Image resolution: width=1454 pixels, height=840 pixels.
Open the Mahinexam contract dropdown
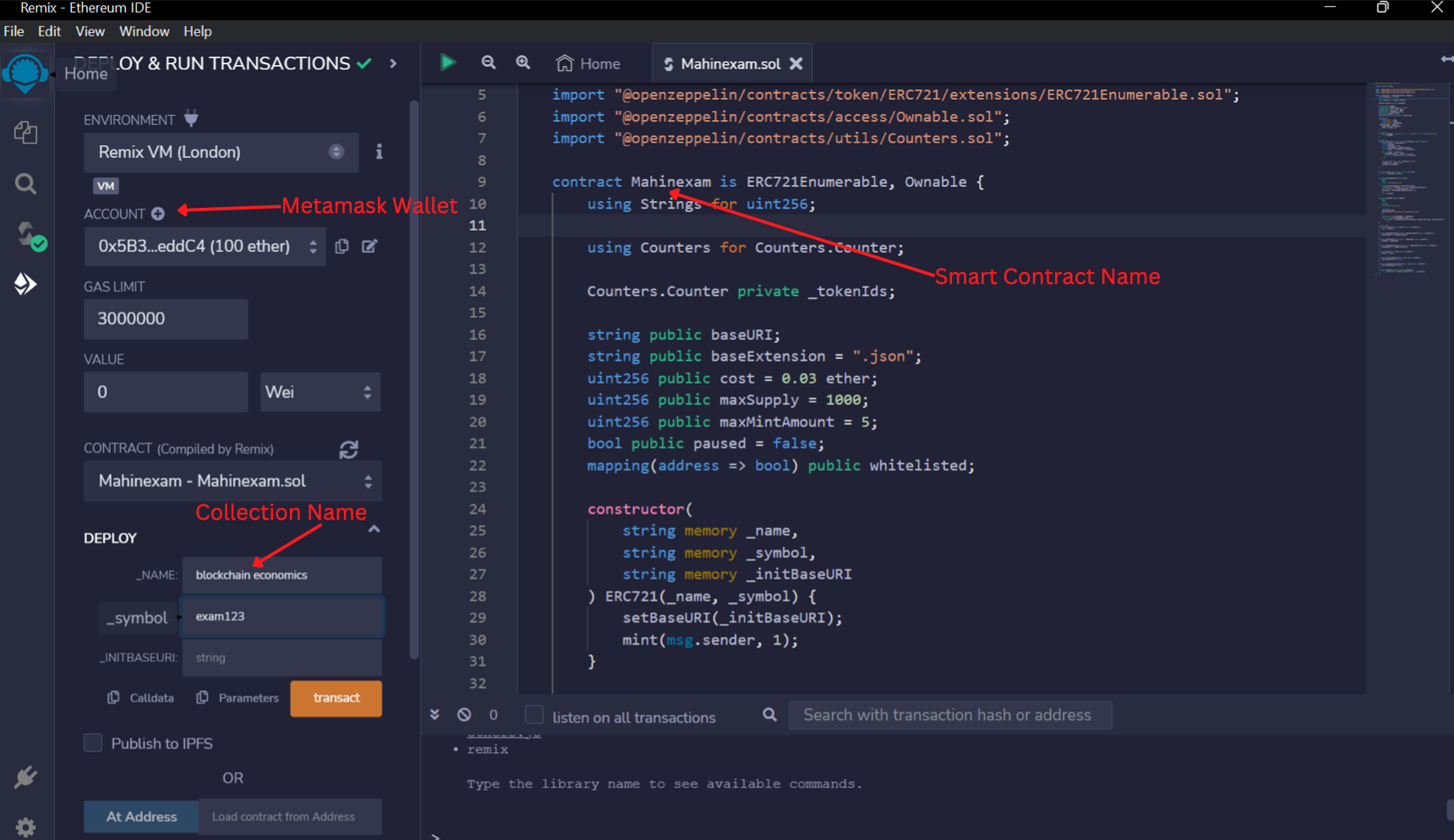click(232, 481)
